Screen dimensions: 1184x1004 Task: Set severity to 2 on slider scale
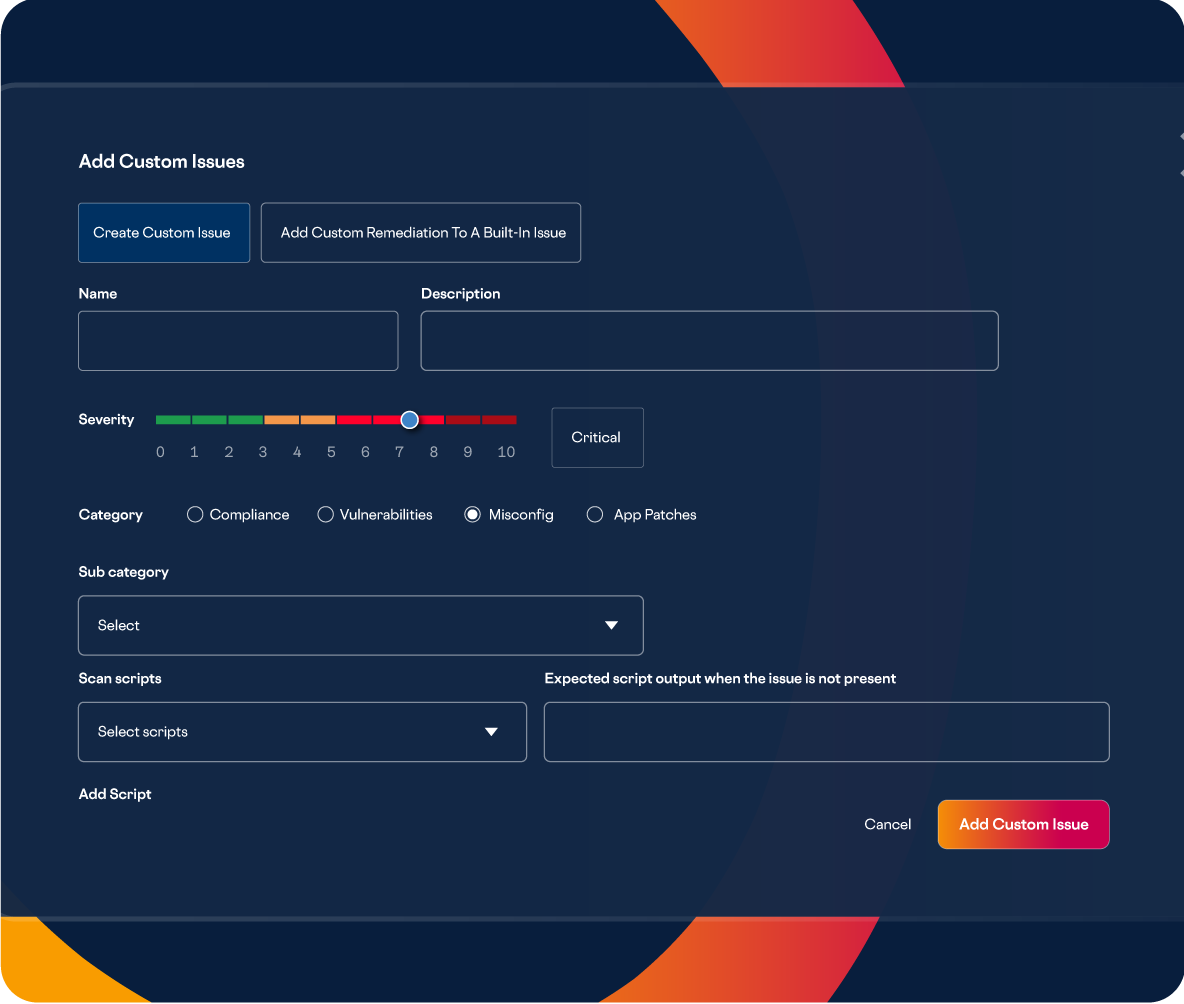coord(229,420)
